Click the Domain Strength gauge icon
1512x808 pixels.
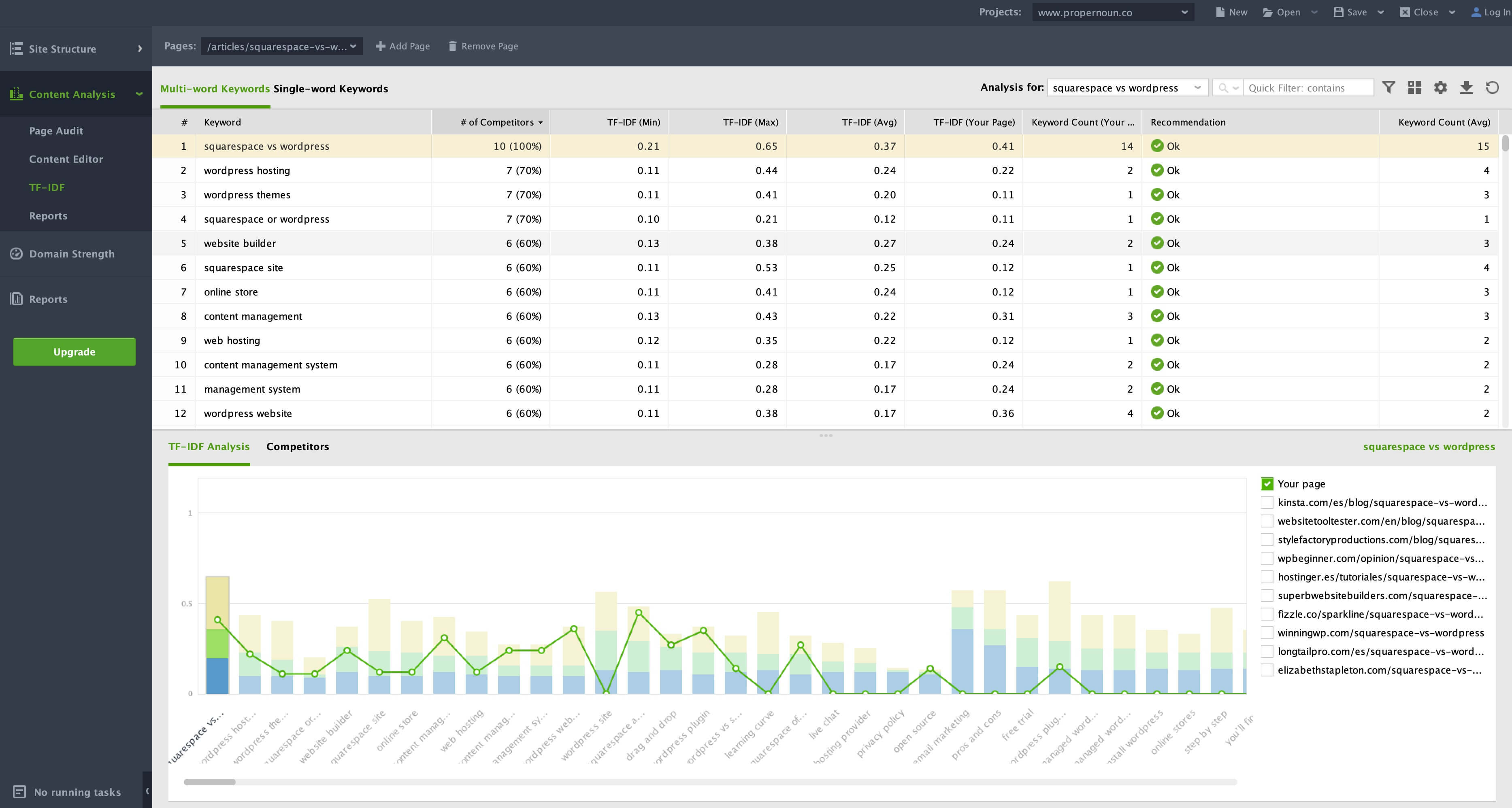pos(17,253)
